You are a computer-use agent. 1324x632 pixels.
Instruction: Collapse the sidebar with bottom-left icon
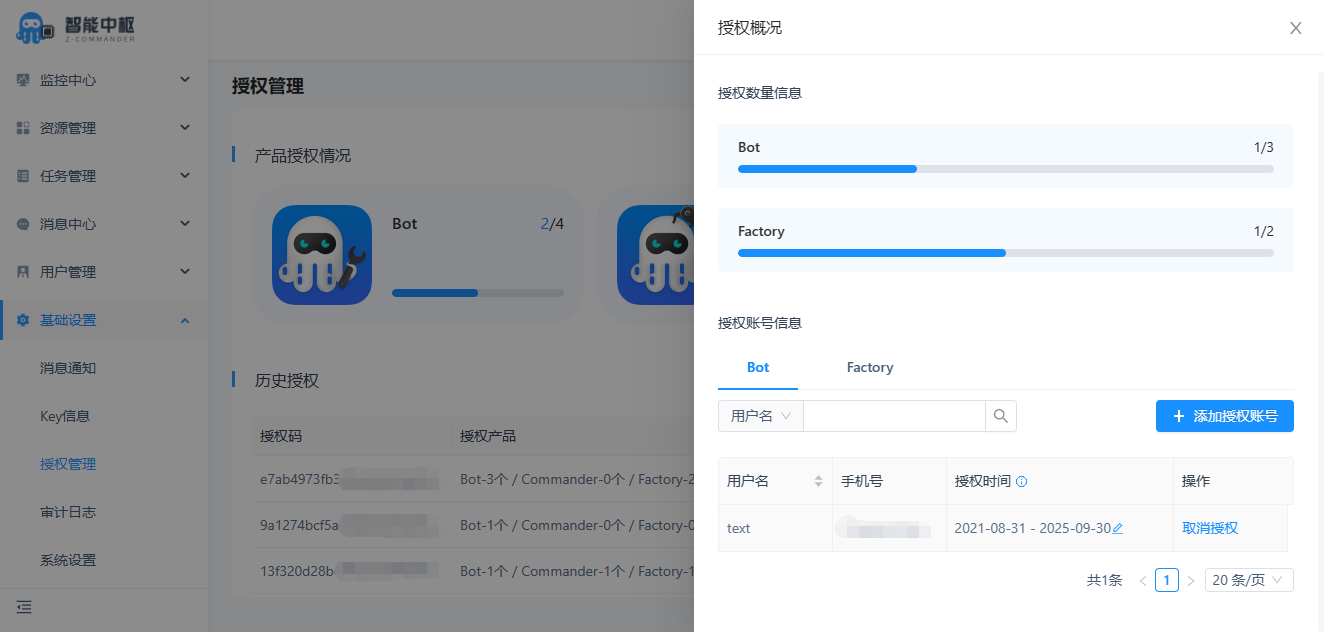[x=24, y=607]
